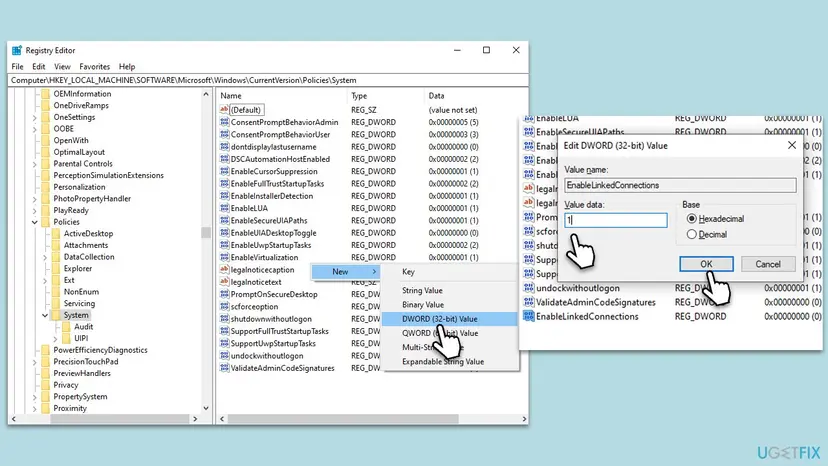Click the DWORD icon next to EnableLUA in main list
The height and width of the screenshot is (466, 828).
tap(224, 208)
